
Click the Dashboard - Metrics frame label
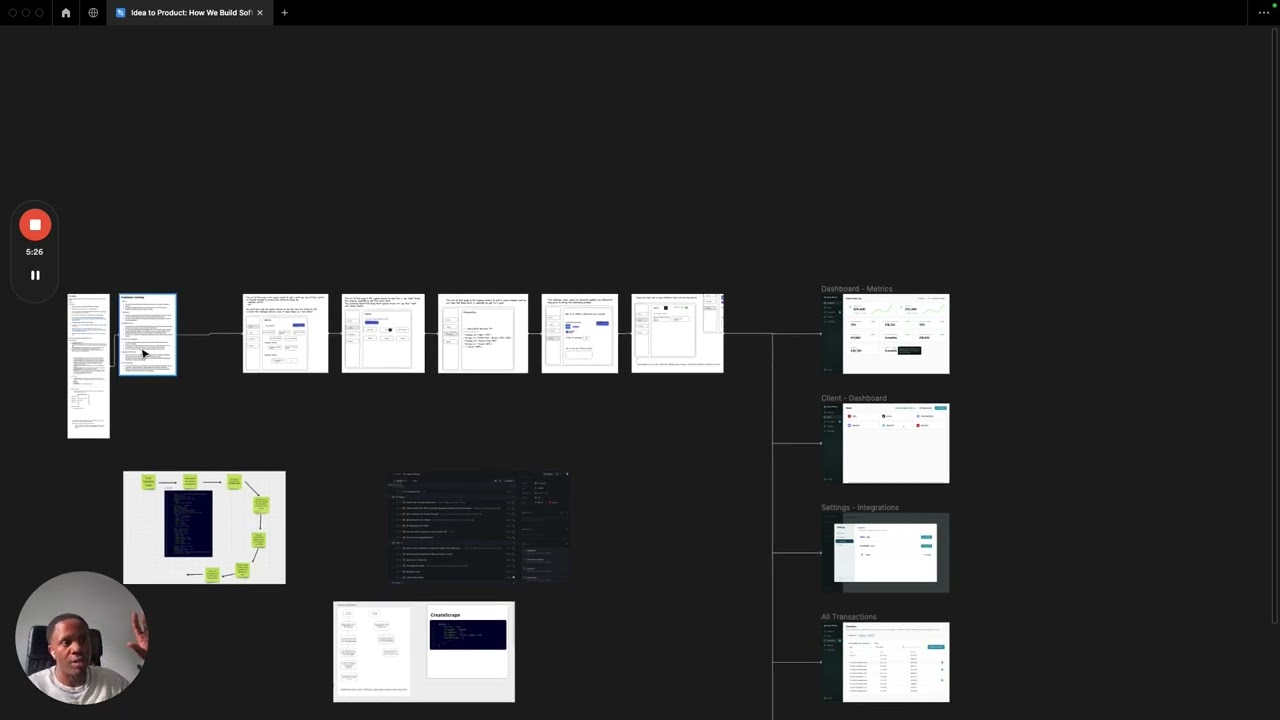pos(857,289)
